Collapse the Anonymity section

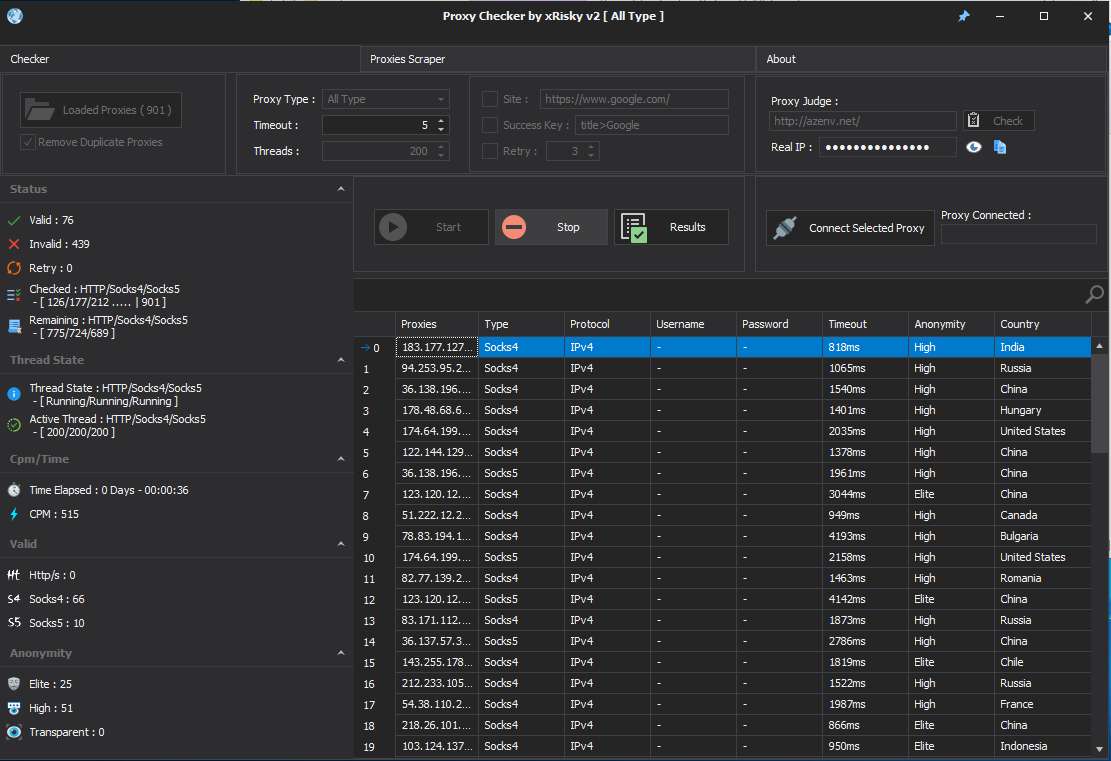341,653
